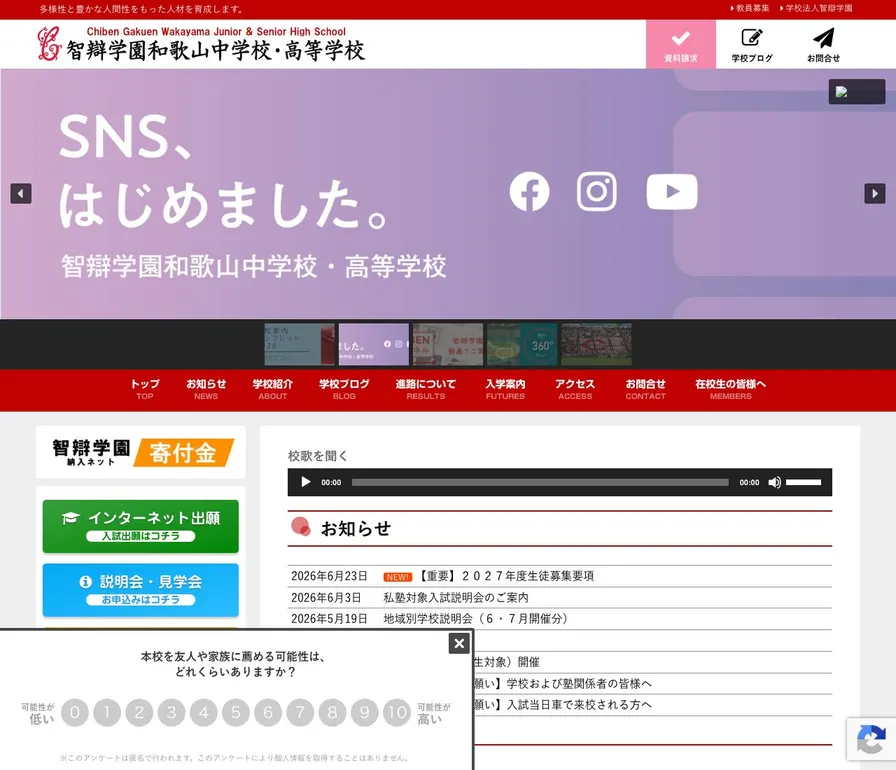Open お問合せ paper plane icon
The height and width of the screenshot is (770, 896).
tap(823, 45)
